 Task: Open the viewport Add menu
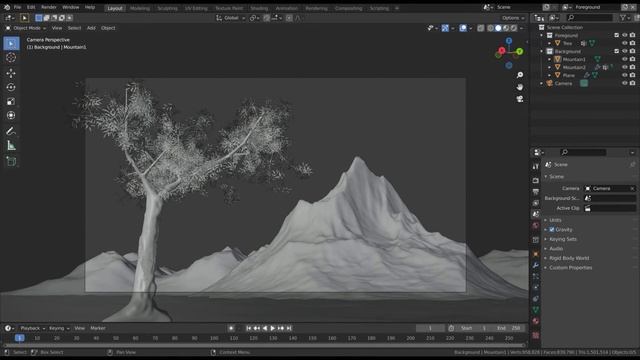[x=91, y=28]
